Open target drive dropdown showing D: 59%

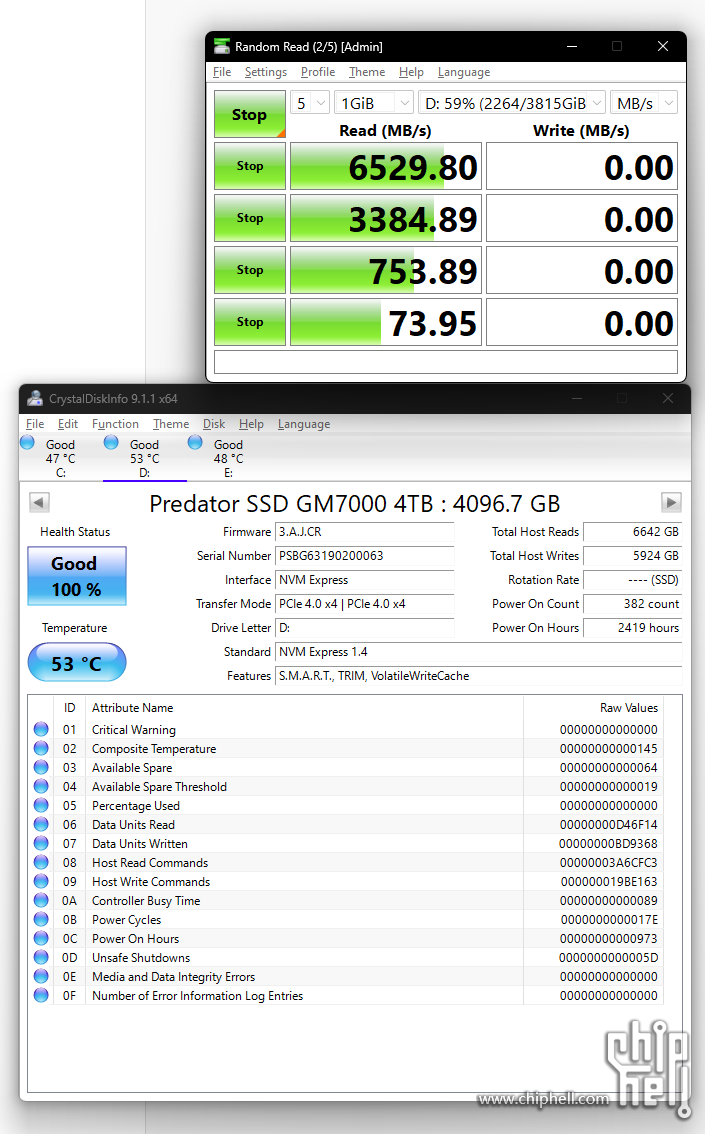pos(512,103)
